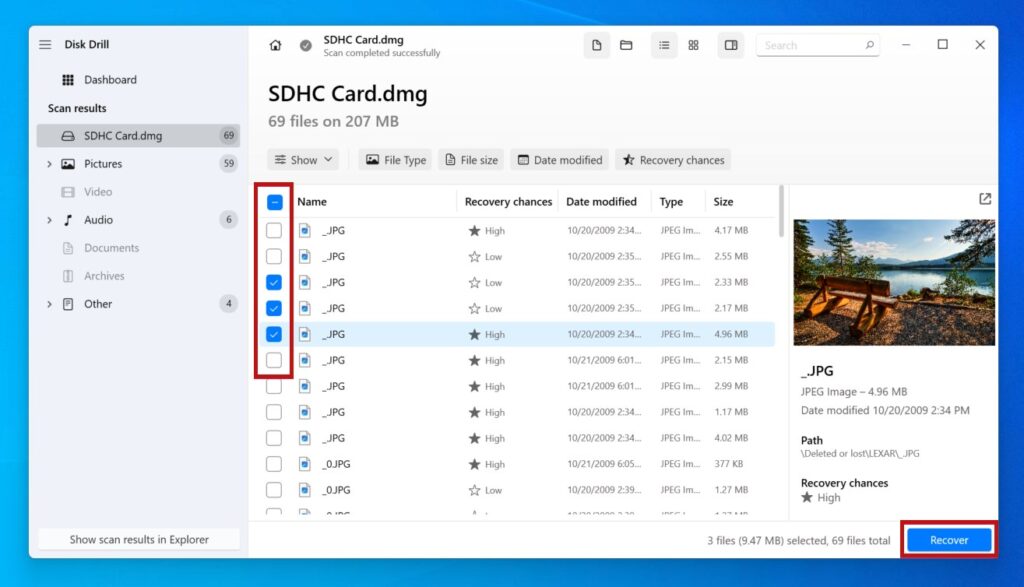1024x587 pixels.
Task: Click the search magnifier icon
Action: coord(869,45)
